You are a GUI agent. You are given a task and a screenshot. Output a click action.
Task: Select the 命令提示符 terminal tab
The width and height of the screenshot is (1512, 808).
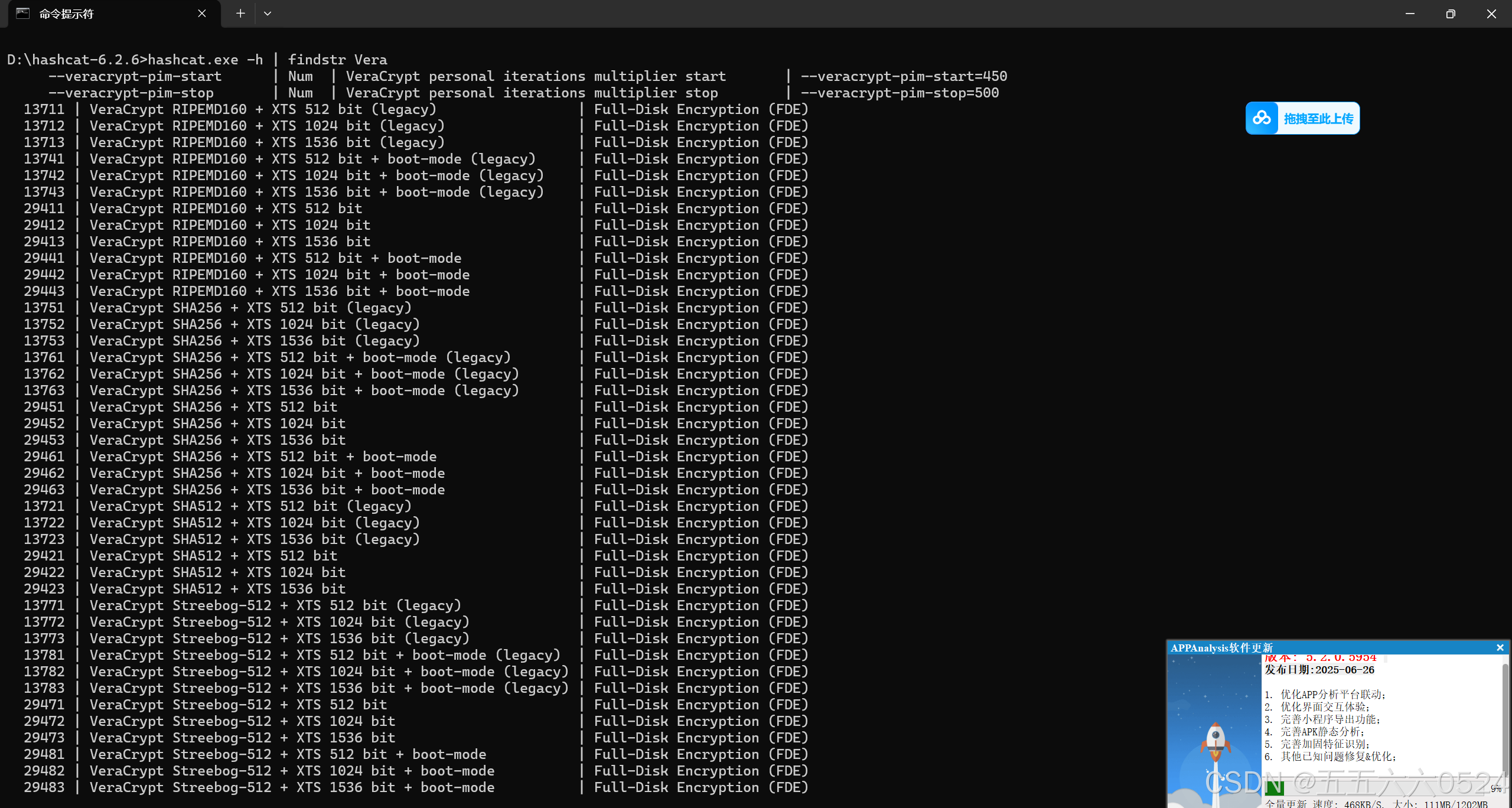(114, 14)
